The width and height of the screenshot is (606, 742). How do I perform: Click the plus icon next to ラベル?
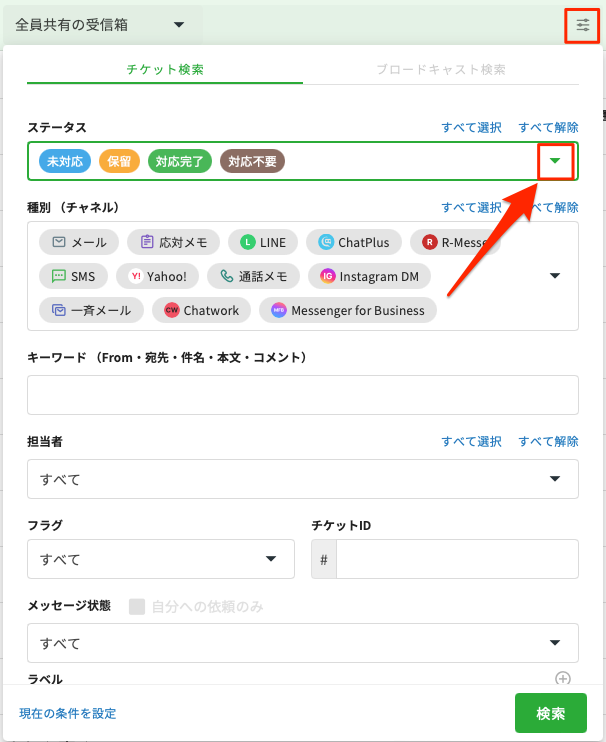(563, 678)
